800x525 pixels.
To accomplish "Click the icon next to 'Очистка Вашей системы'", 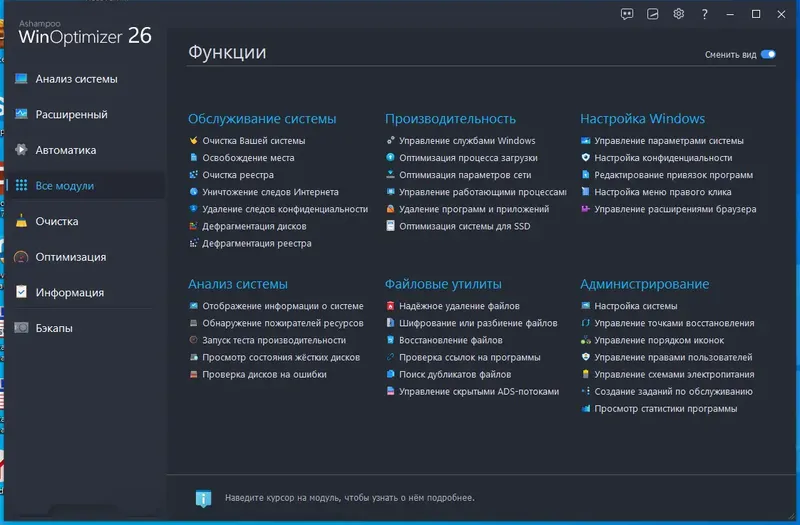I will [193, 140].
